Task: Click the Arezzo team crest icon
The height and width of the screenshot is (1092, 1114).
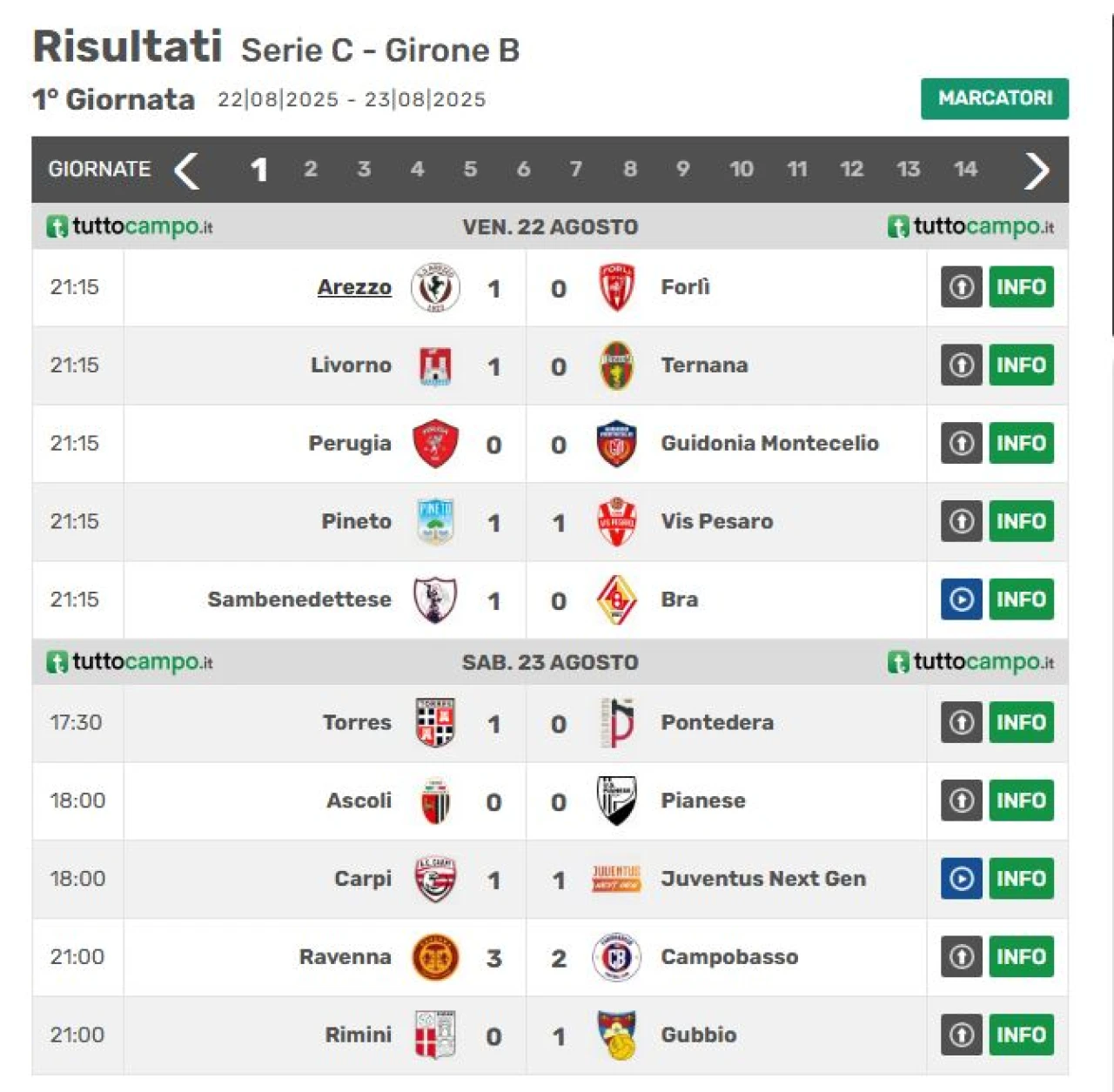Action: tap(434, 287)
